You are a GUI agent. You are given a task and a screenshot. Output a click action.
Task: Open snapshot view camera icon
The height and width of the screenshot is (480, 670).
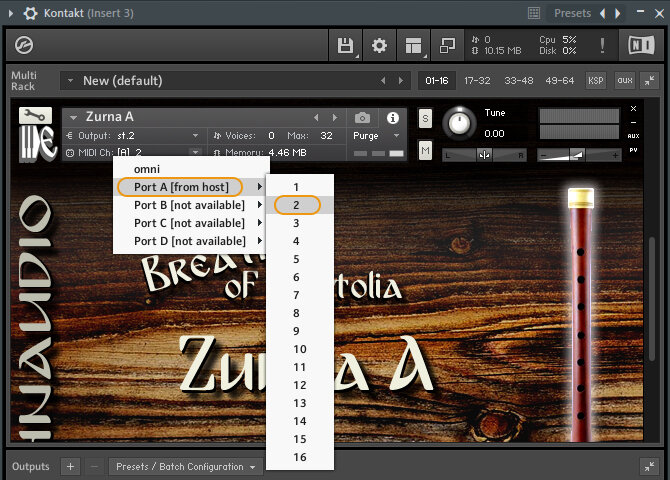point(362,118)
